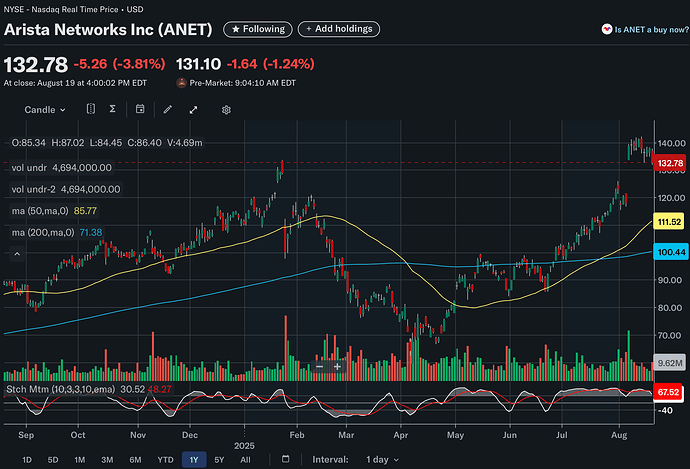Click the Feb label on time axis

tap(297, 435)
